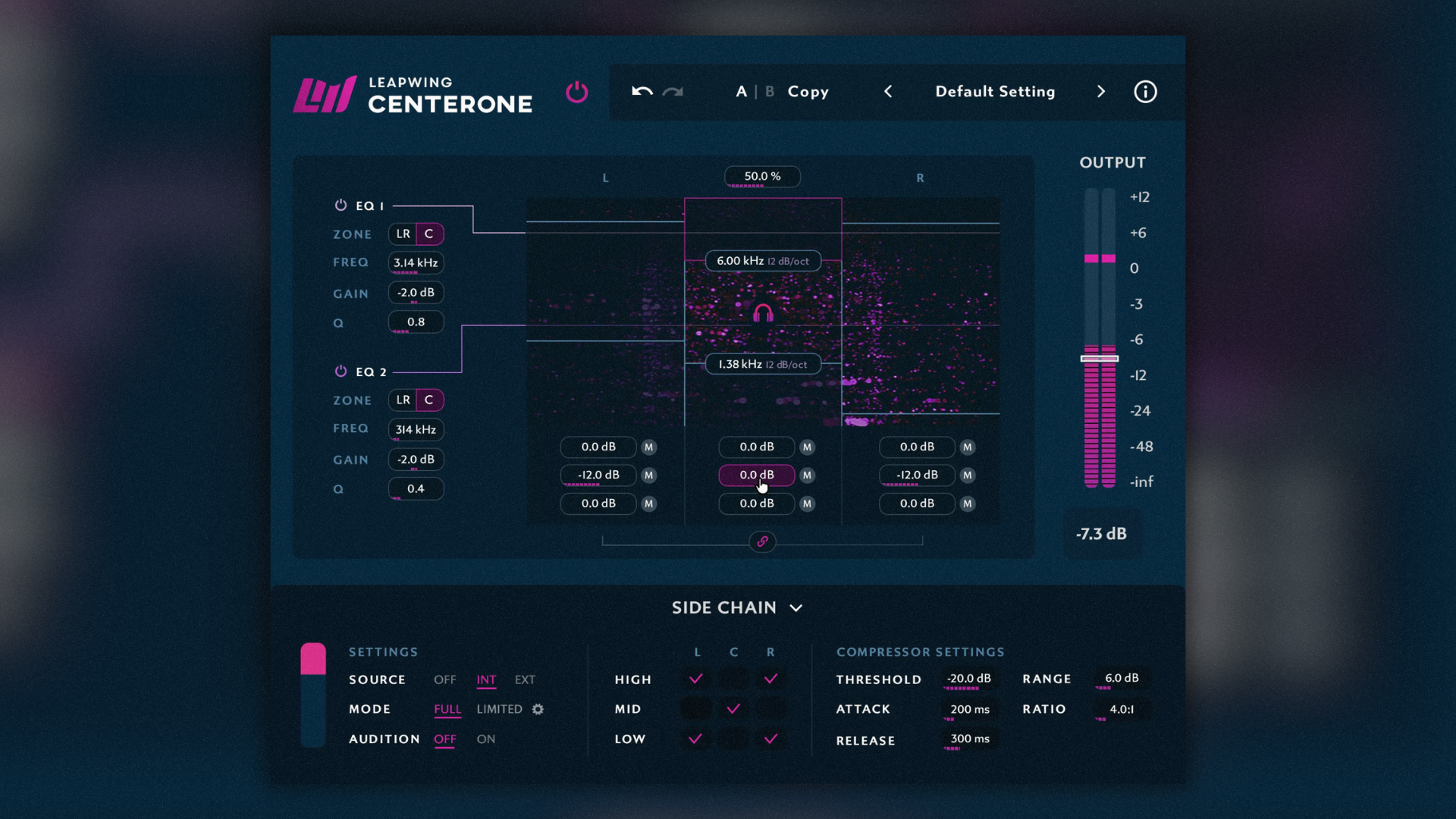Click the output level fader handle
Image resolution: width=1456 pixels, height=819 pixels.
pyautogui.click(x=1100, y=358)
